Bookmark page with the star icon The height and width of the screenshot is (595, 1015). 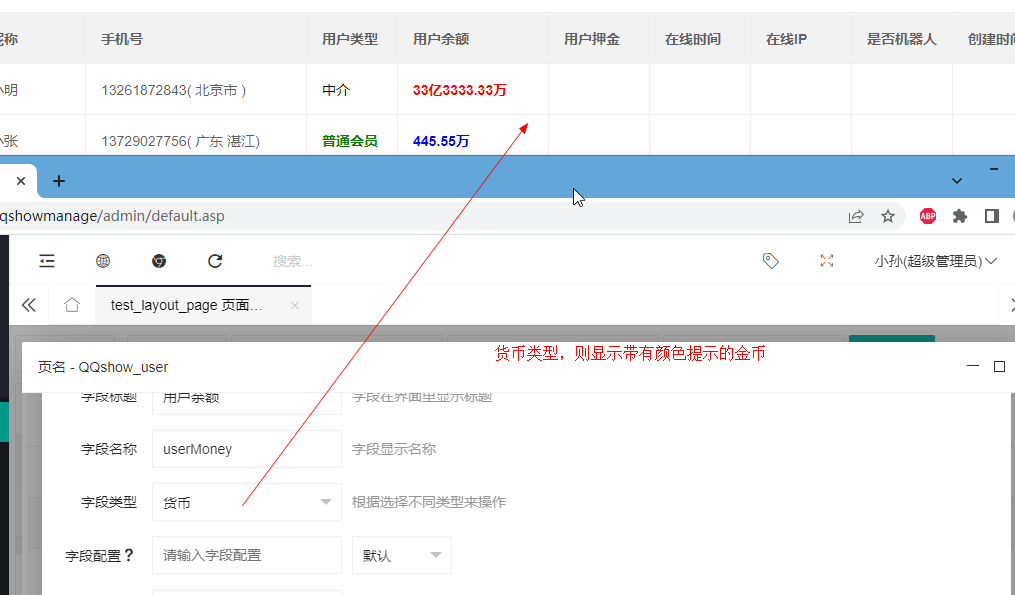click(x=888, y=216)
